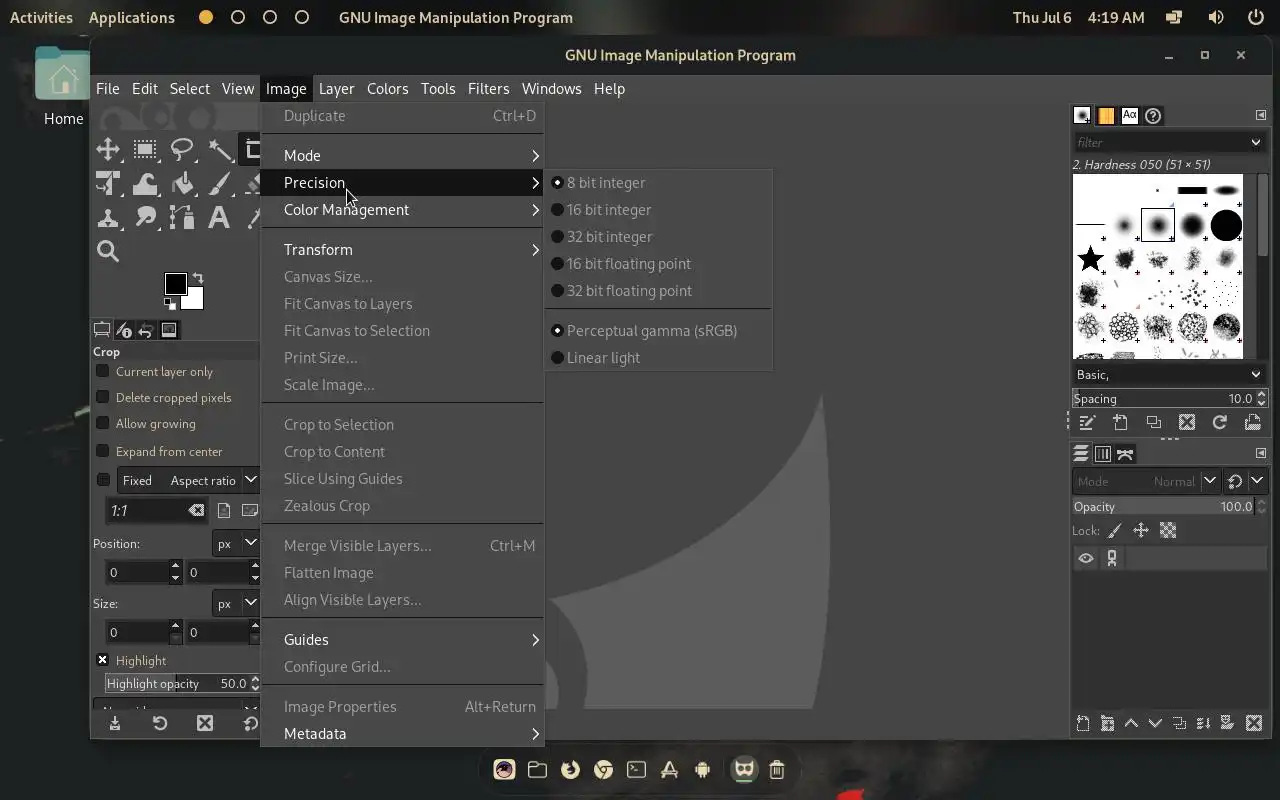
Task: Click the black foreground color swatch
Action: [175, 284]
